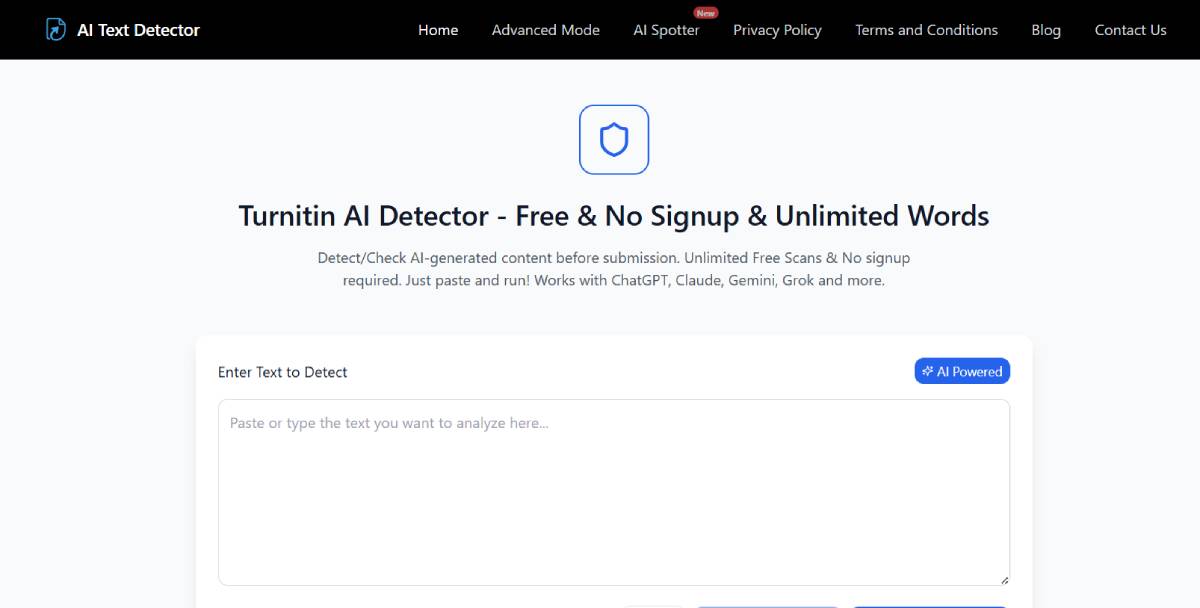
Task: Click the 'Enter Text to Detect' label
Action: [283, 372]
